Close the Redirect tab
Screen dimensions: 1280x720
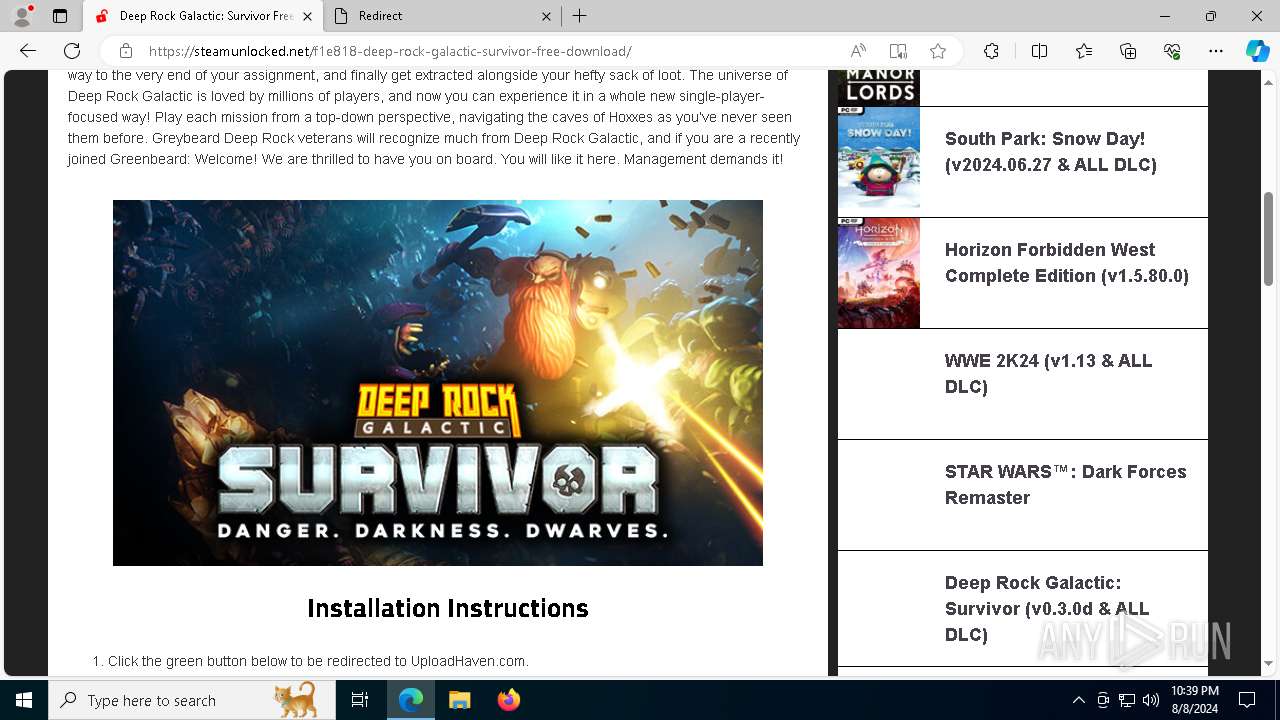[546, 16]
